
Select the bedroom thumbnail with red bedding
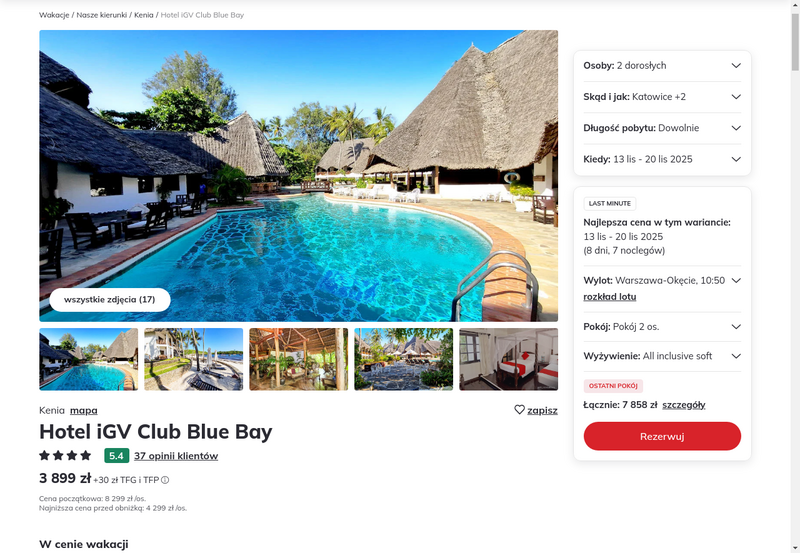coord(509,359)
